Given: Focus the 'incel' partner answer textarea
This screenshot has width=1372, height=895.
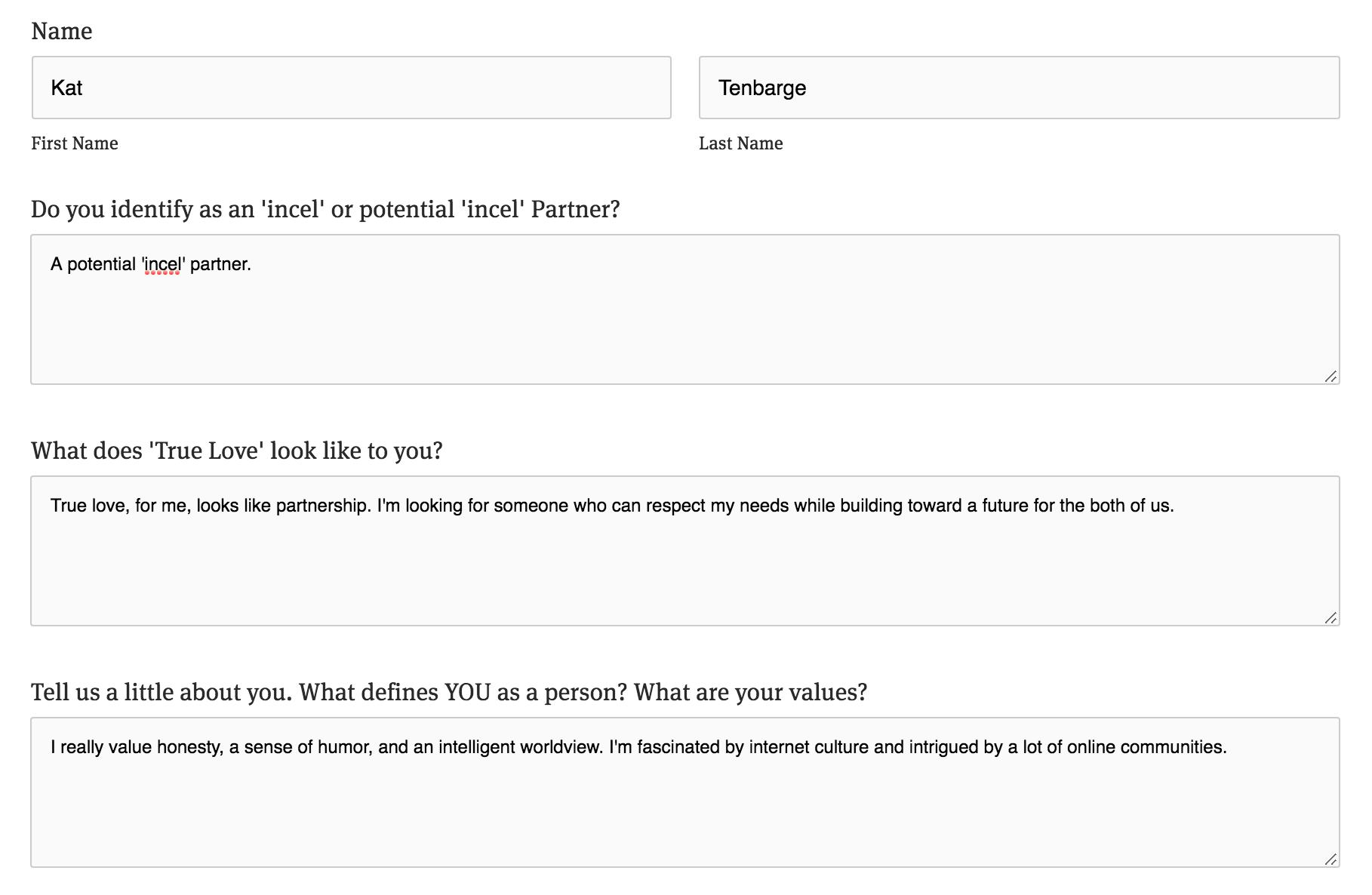Looking at the screenshot, I should tap(684, 324).
